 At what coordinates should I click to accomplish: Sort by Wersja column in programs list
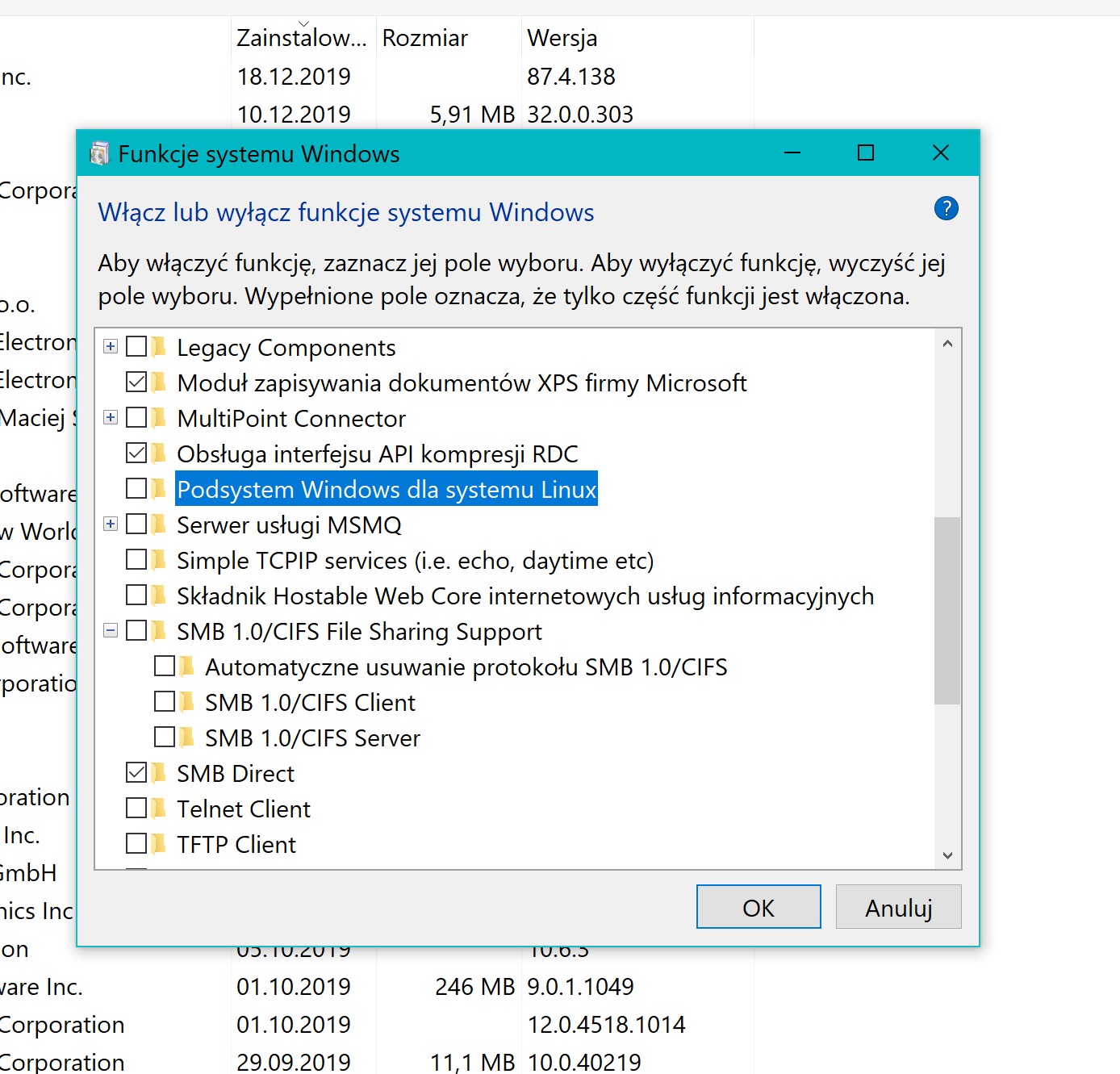point(637,37)
